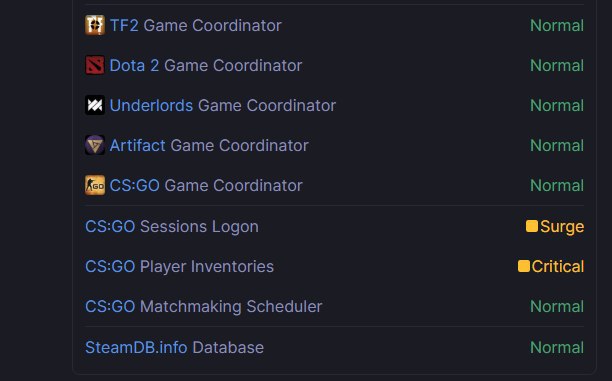Open the Underlords link
This screenshot has width=612, height=381.
(151, 106)
